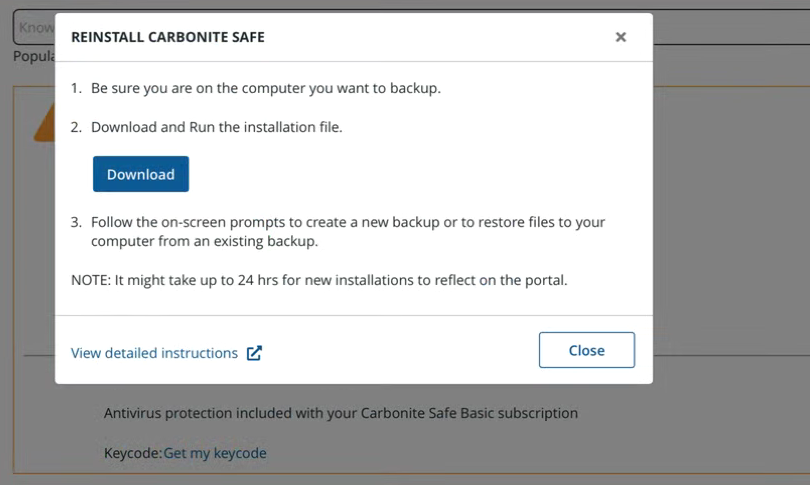Open the View detailed instructions link

(x=154, y=353)
